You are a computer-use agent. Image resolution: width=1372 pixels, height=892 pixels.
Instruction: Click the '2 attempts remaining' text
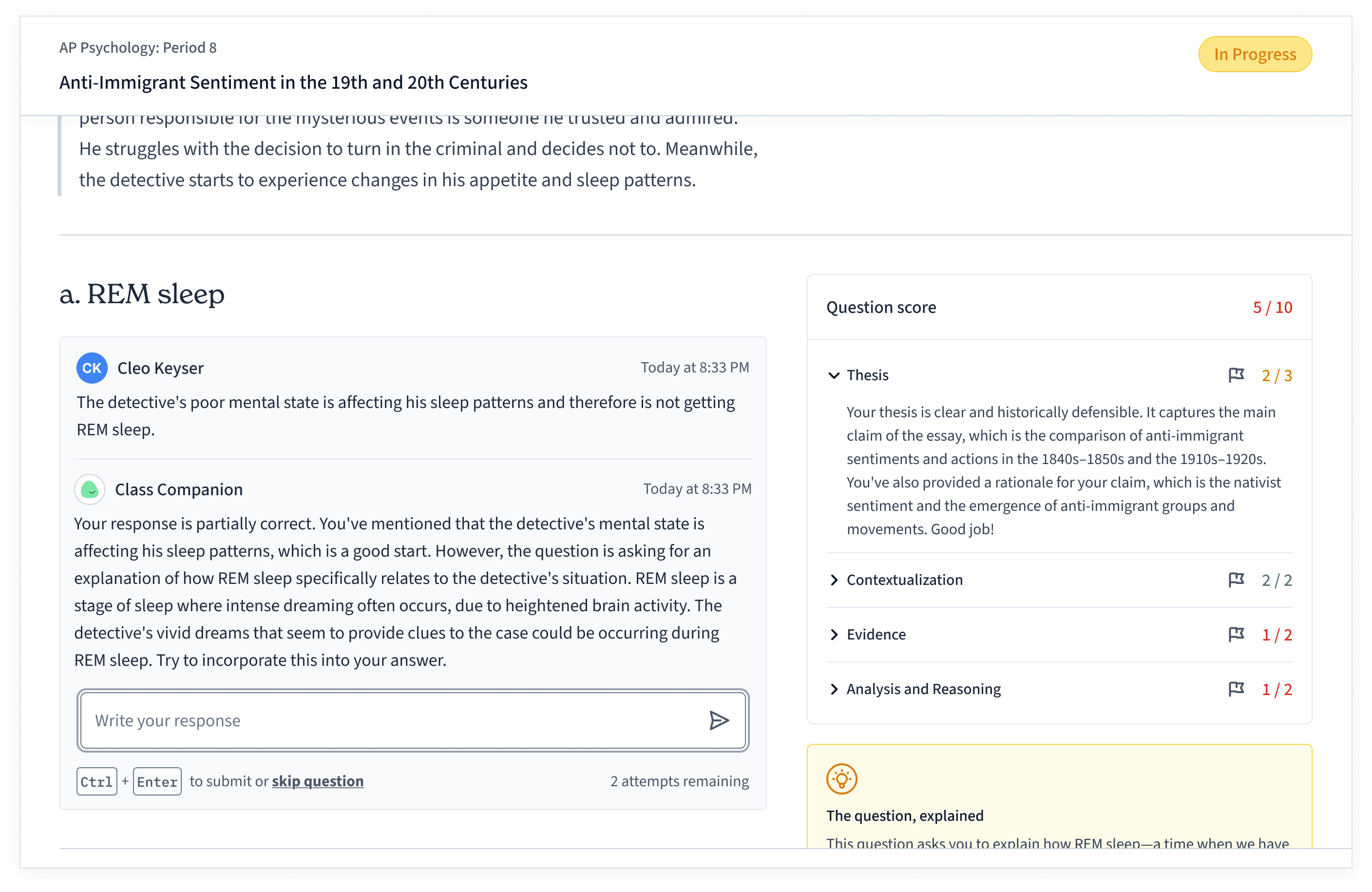click(680, 781)
